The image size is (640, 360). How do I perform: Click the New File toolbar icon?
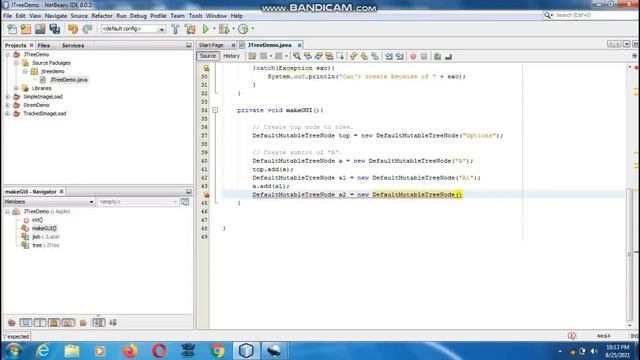(12, 29)
